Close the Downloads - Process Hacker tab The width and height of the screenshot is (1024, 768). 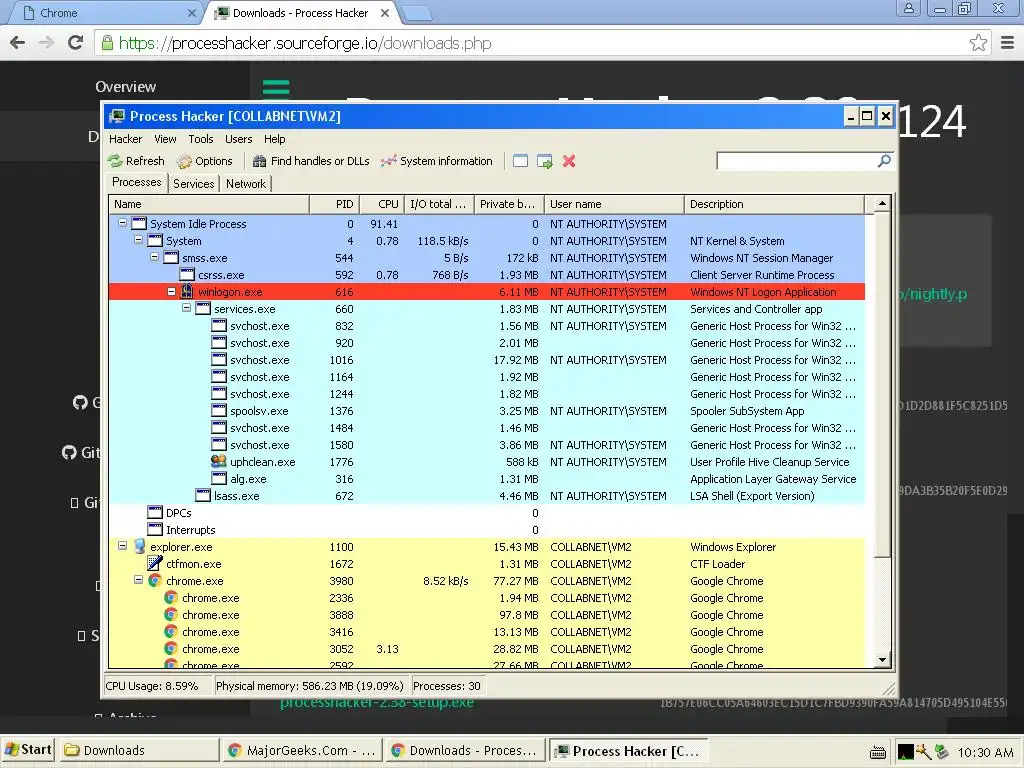[x=385, y=13]
